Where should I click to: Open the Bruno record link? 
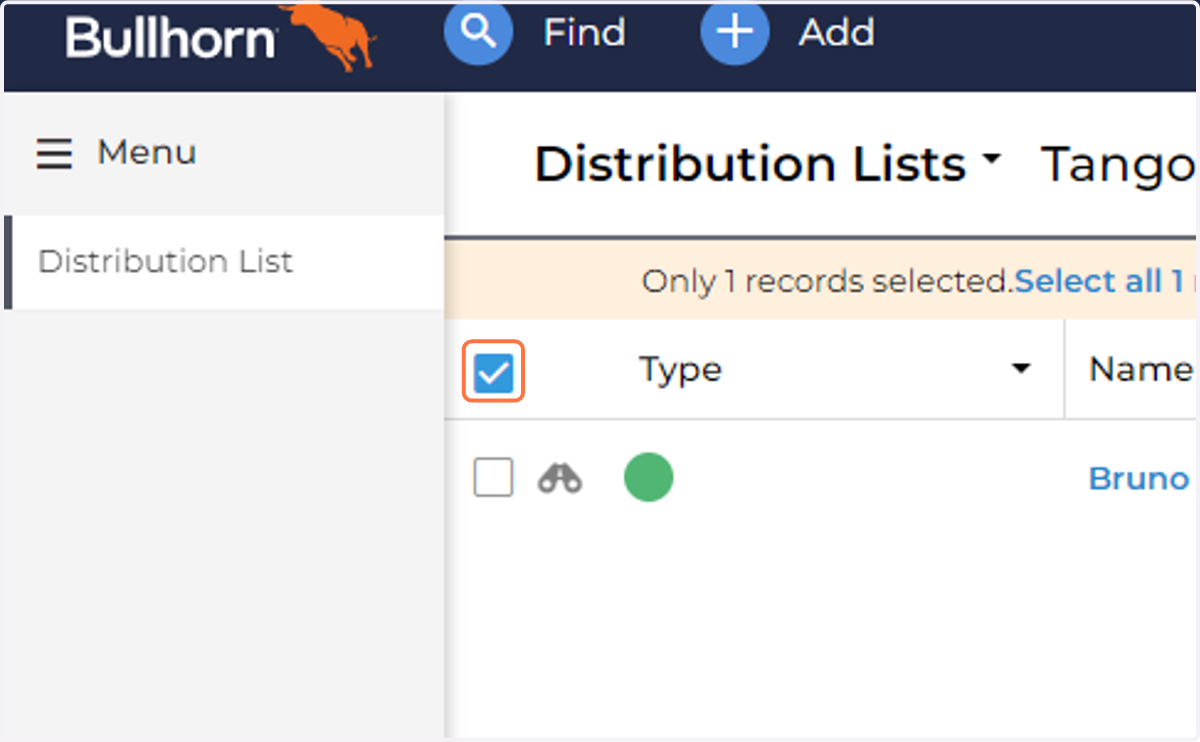tap(1138, 478)
